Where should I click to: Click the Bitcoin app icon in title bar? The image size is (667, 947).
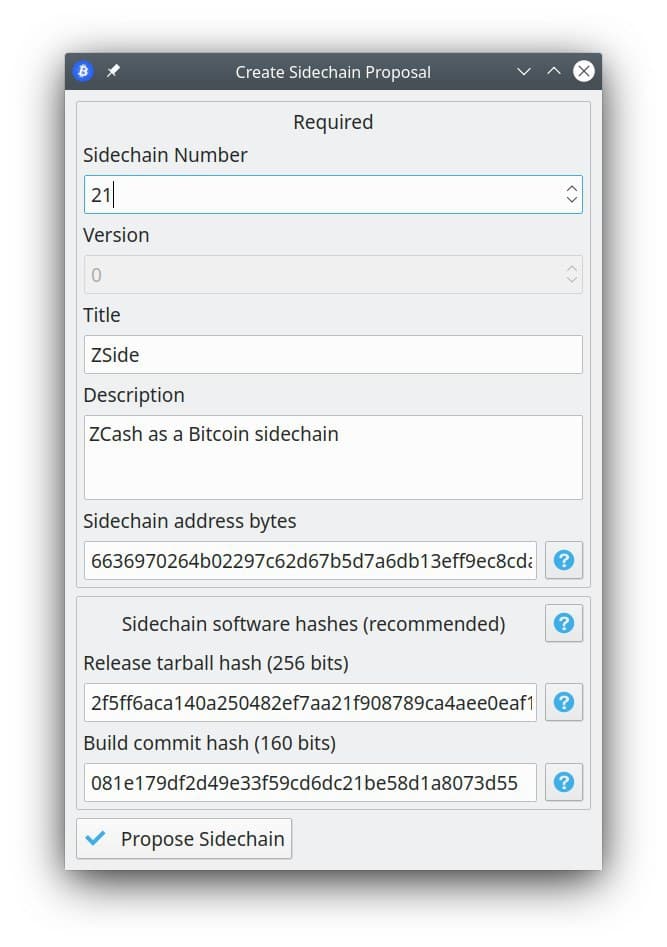(83, 71)
